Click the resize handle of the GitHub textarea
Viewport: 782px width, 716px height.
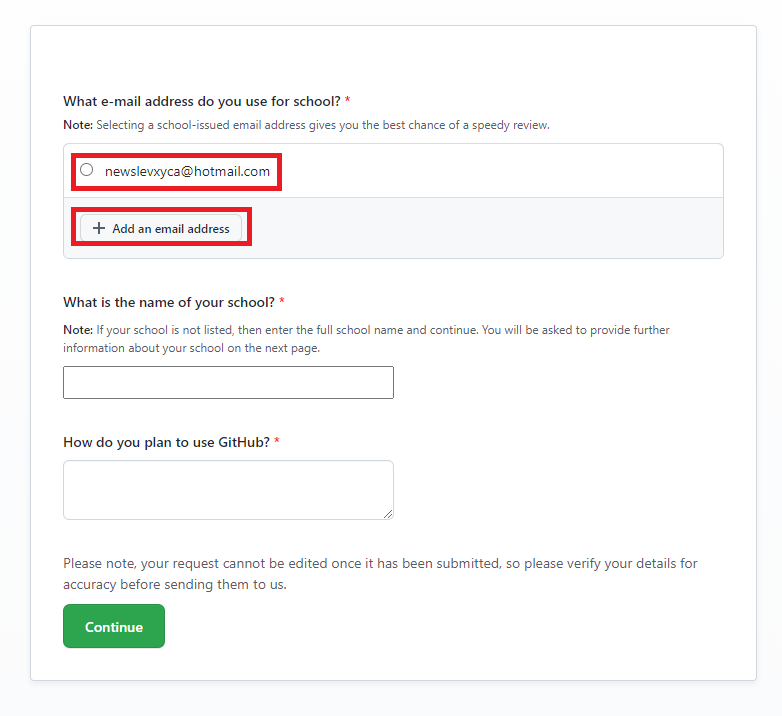pos(388,514)
